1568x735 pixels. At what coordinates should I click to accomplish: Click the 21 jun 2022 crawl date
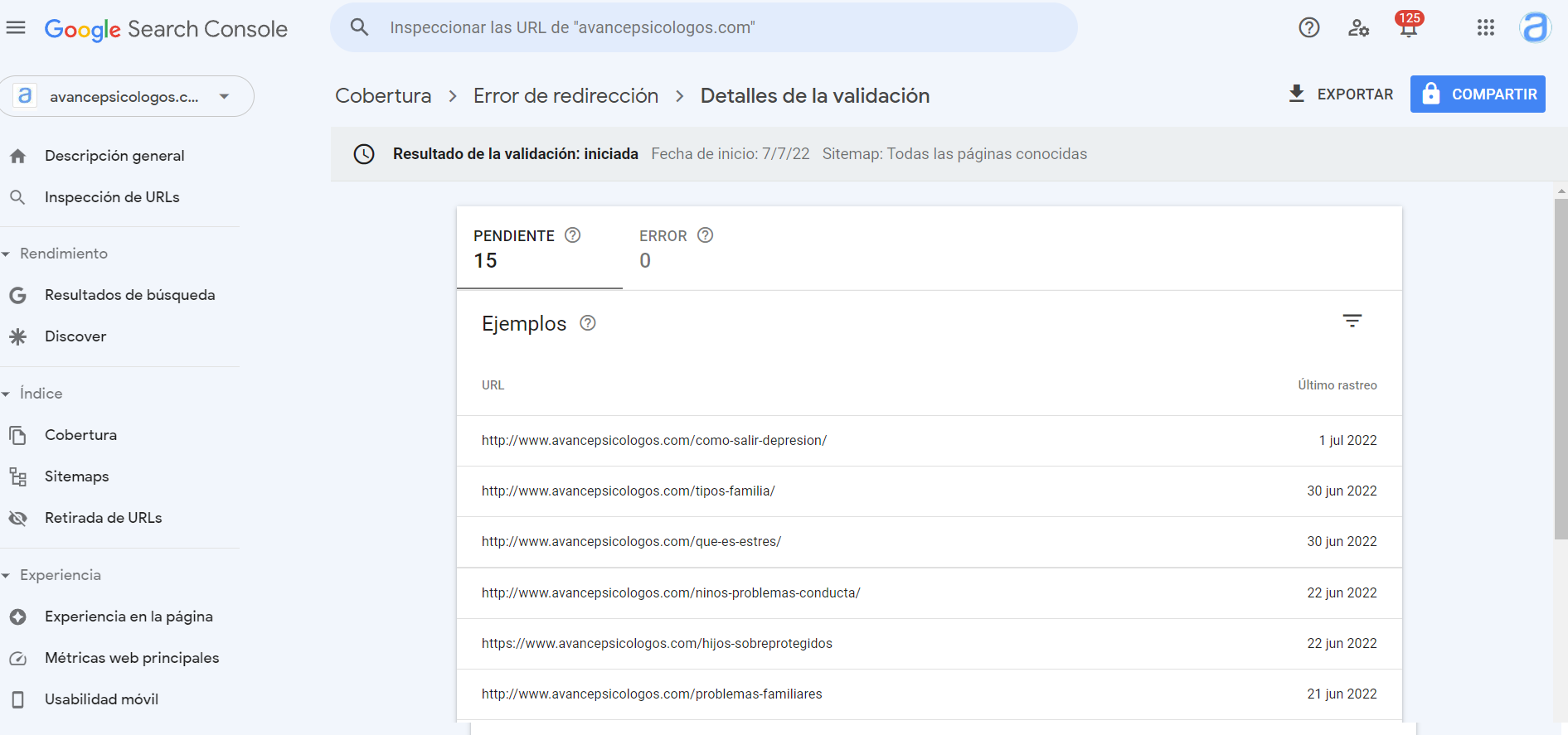(x=1342, y=694)
